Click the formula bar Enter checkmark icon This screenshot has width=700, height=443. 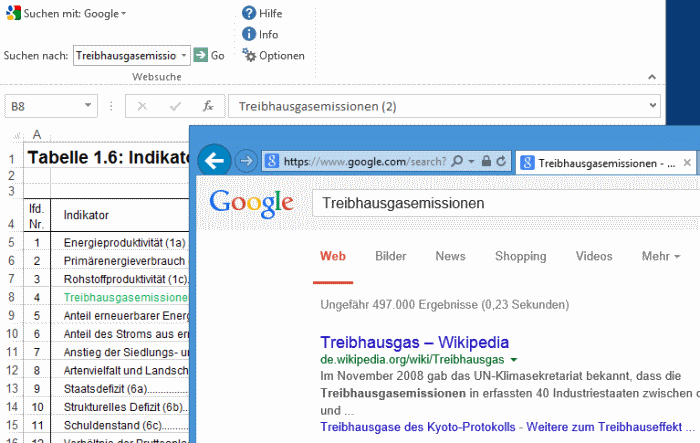(x=175, y=106)
